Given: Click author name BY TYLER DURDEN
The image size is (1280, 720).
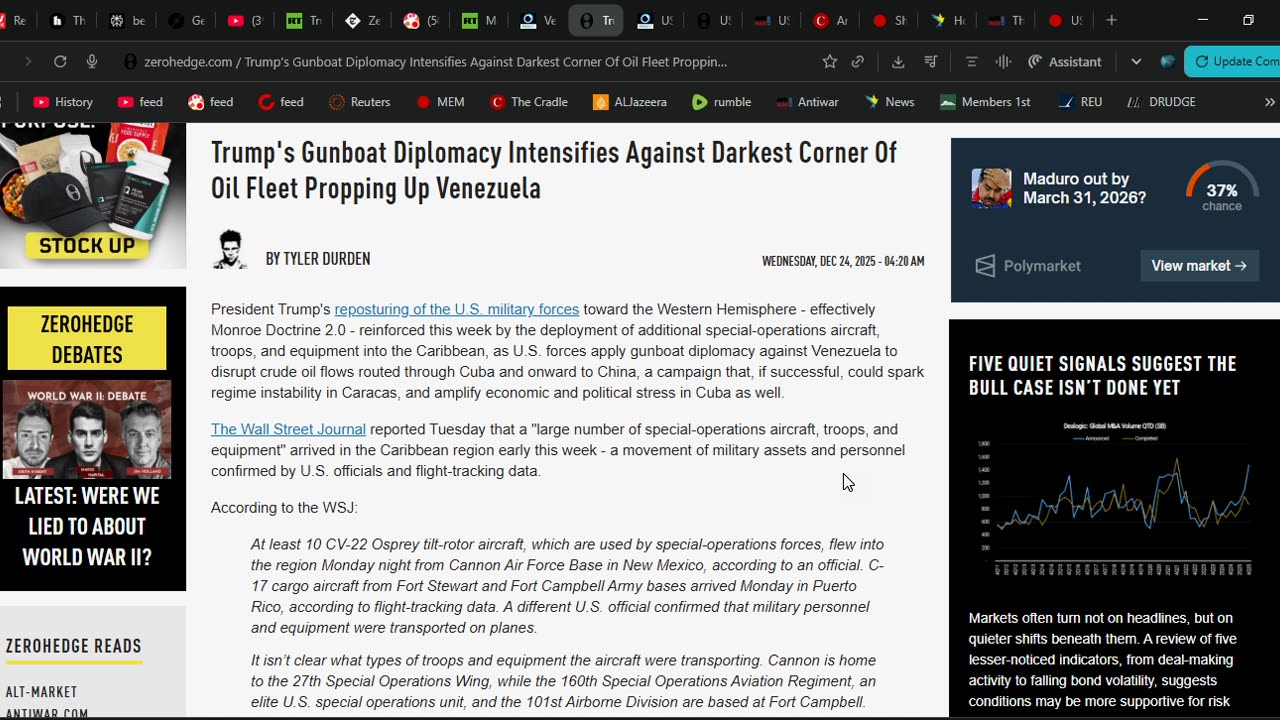Looking at the screenshot, I should click(318, 259).
